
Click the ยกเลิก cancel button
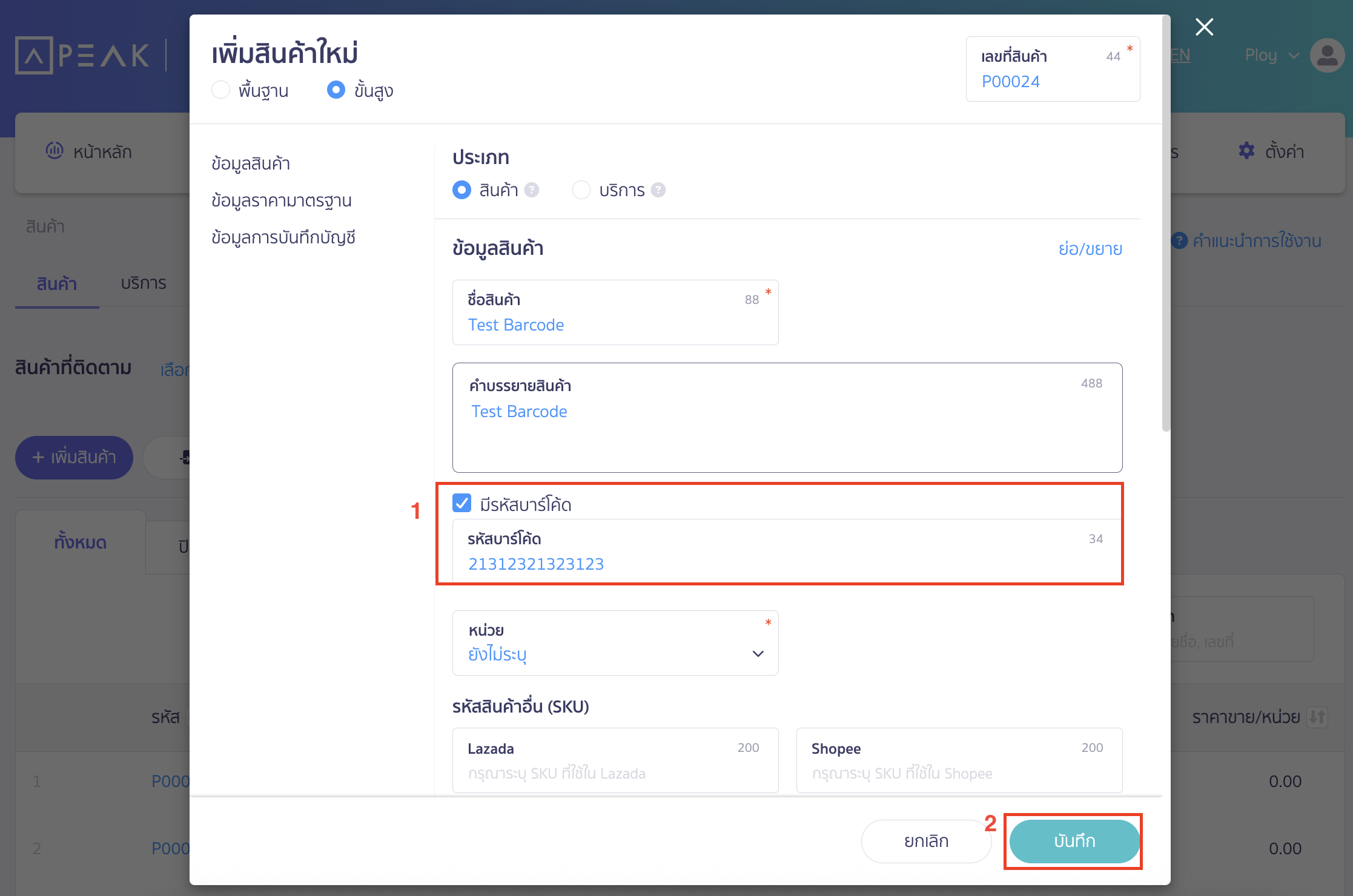[927, 841]
